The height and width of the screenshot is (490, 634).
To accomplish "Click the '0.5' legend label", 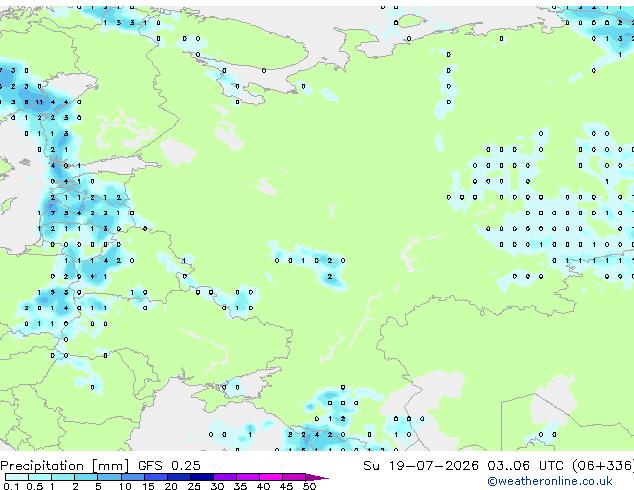I will coord(35,486).
